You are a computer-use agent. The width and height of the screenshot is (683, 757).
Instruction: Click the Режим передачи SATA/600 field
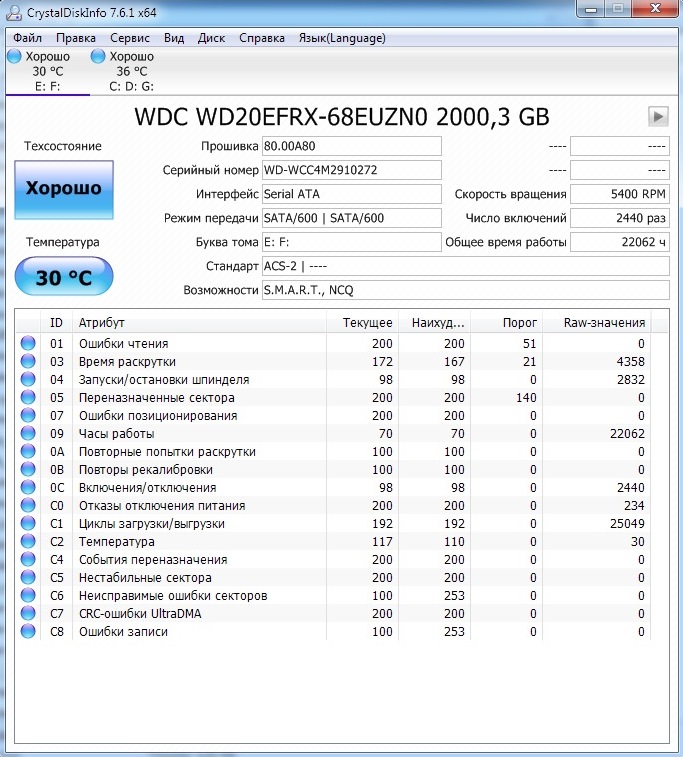[x=351, y=218]
